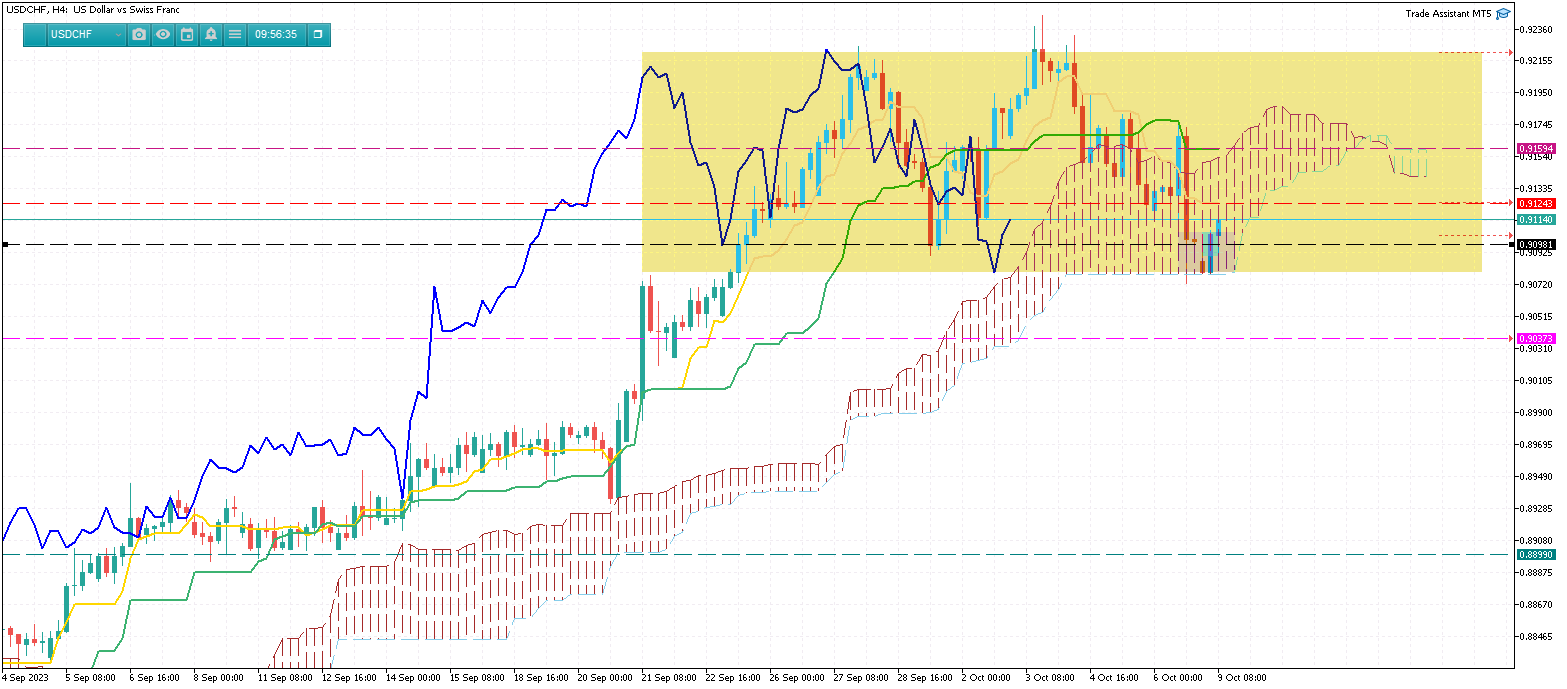Image resolution: width=1567 pixels, height=689 pixels.
Task: Toggle visibility with the eye icon
Action: [163, 34]
